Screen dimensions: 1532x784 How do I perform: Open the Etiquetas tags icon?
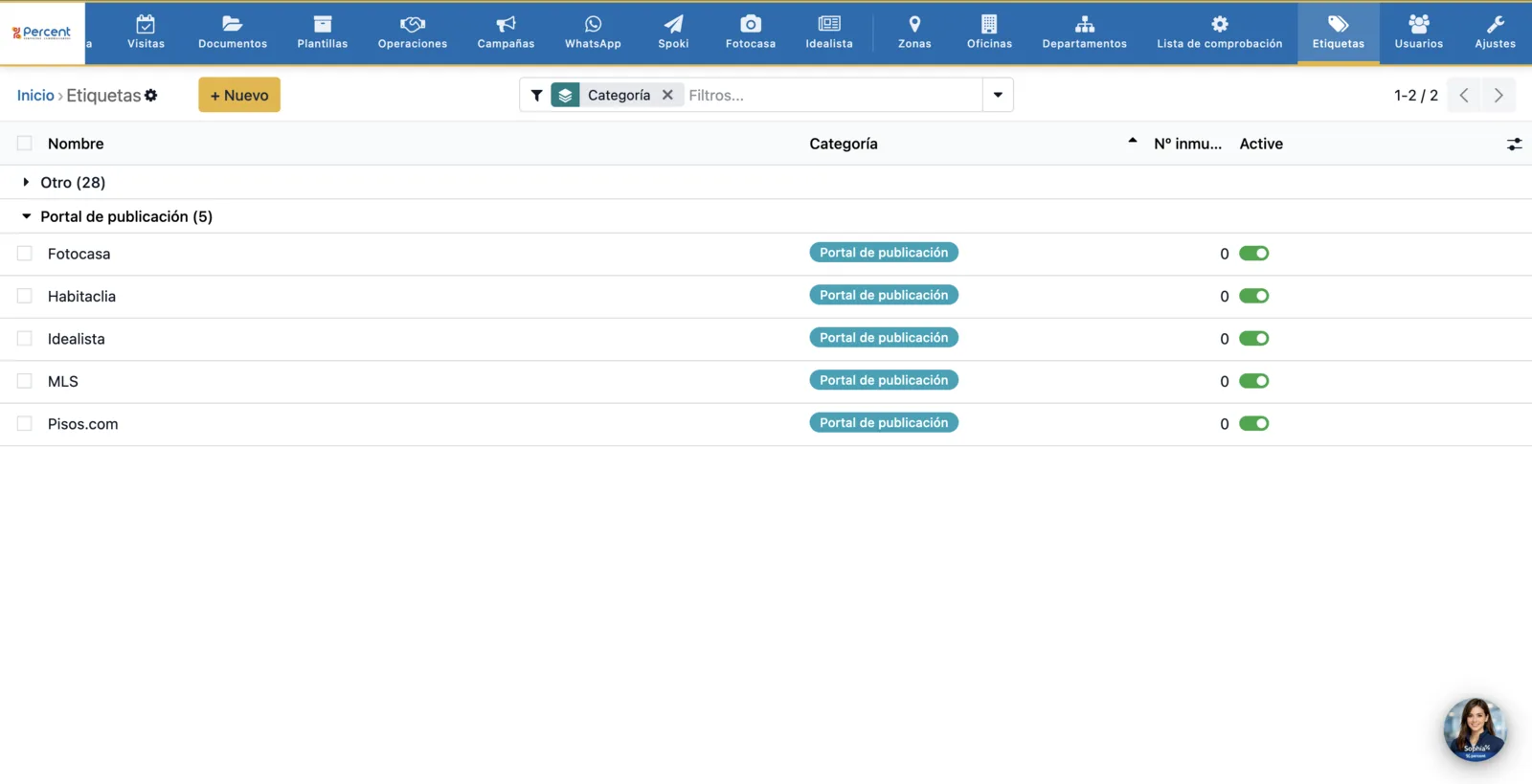pos(1339,24)
